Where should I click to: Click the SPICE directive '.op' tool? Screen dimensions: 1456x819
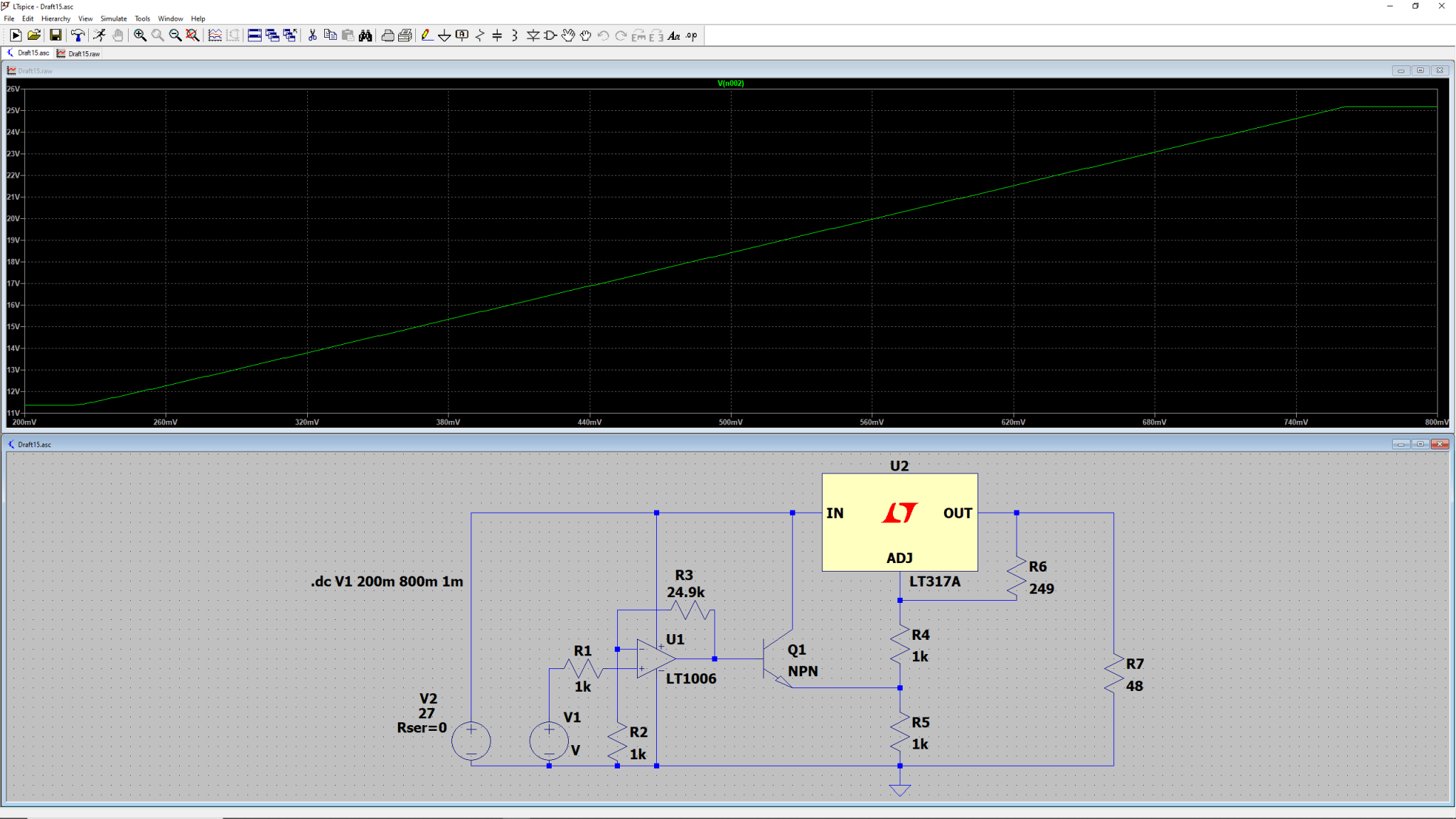tap(692, 36)
